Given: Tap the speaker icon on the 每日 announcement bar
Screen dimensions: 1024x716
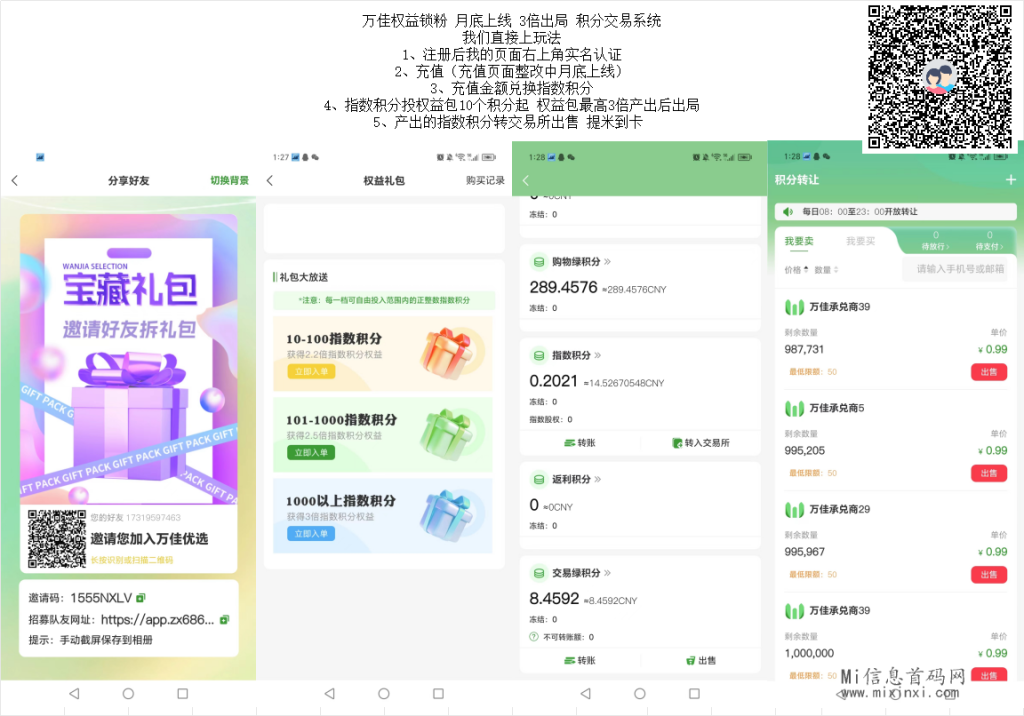Looking at the screenshot, I should [x=788, y=211].
